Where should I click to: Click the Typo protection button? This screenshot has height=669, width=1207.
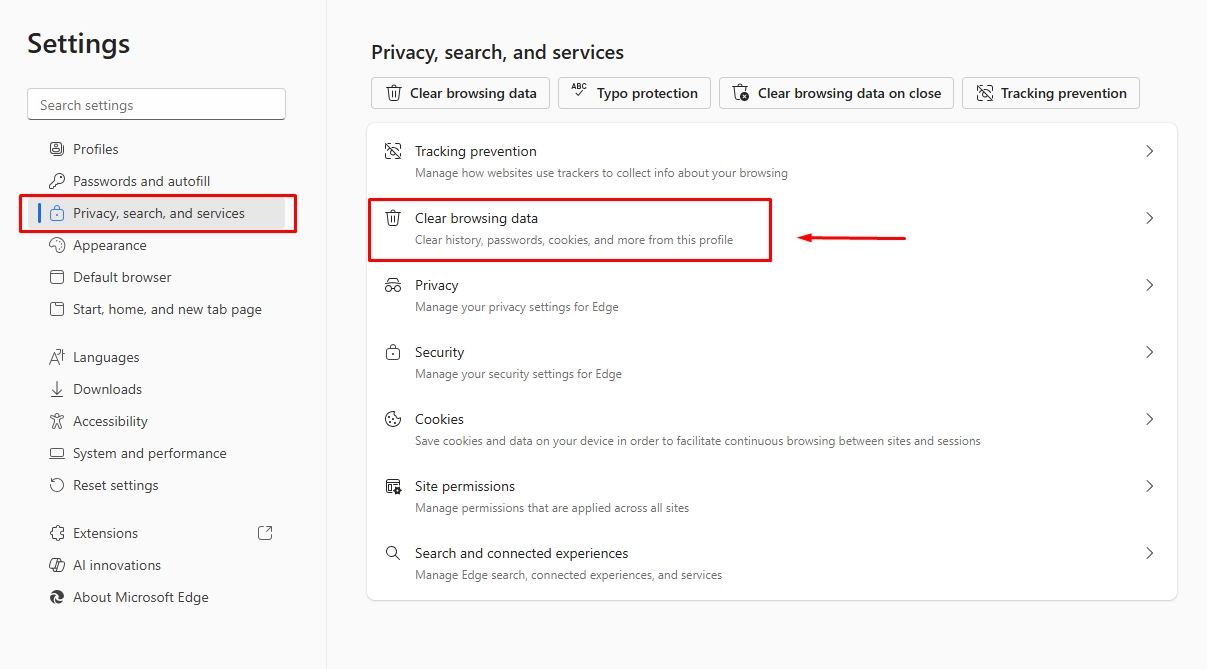click(x=634, y=93)
